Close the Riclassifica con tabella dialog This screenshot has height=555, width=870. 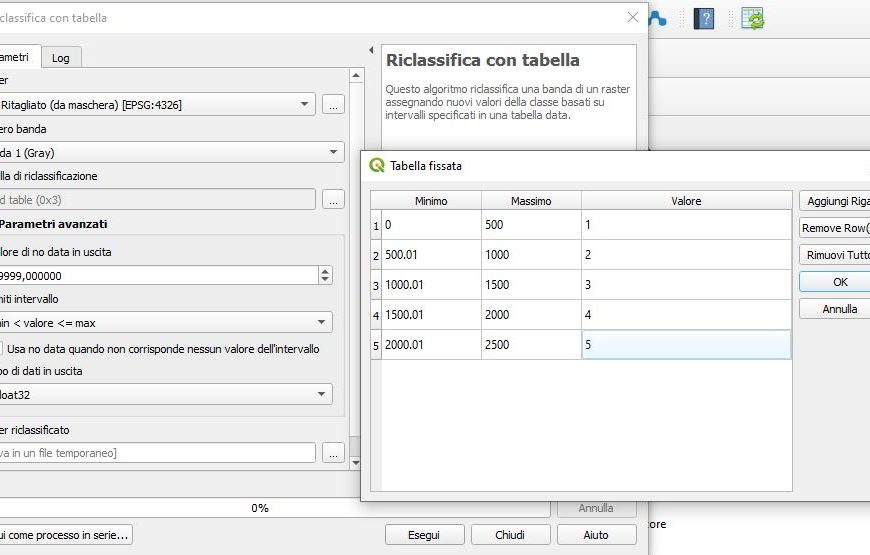[632, 17]
